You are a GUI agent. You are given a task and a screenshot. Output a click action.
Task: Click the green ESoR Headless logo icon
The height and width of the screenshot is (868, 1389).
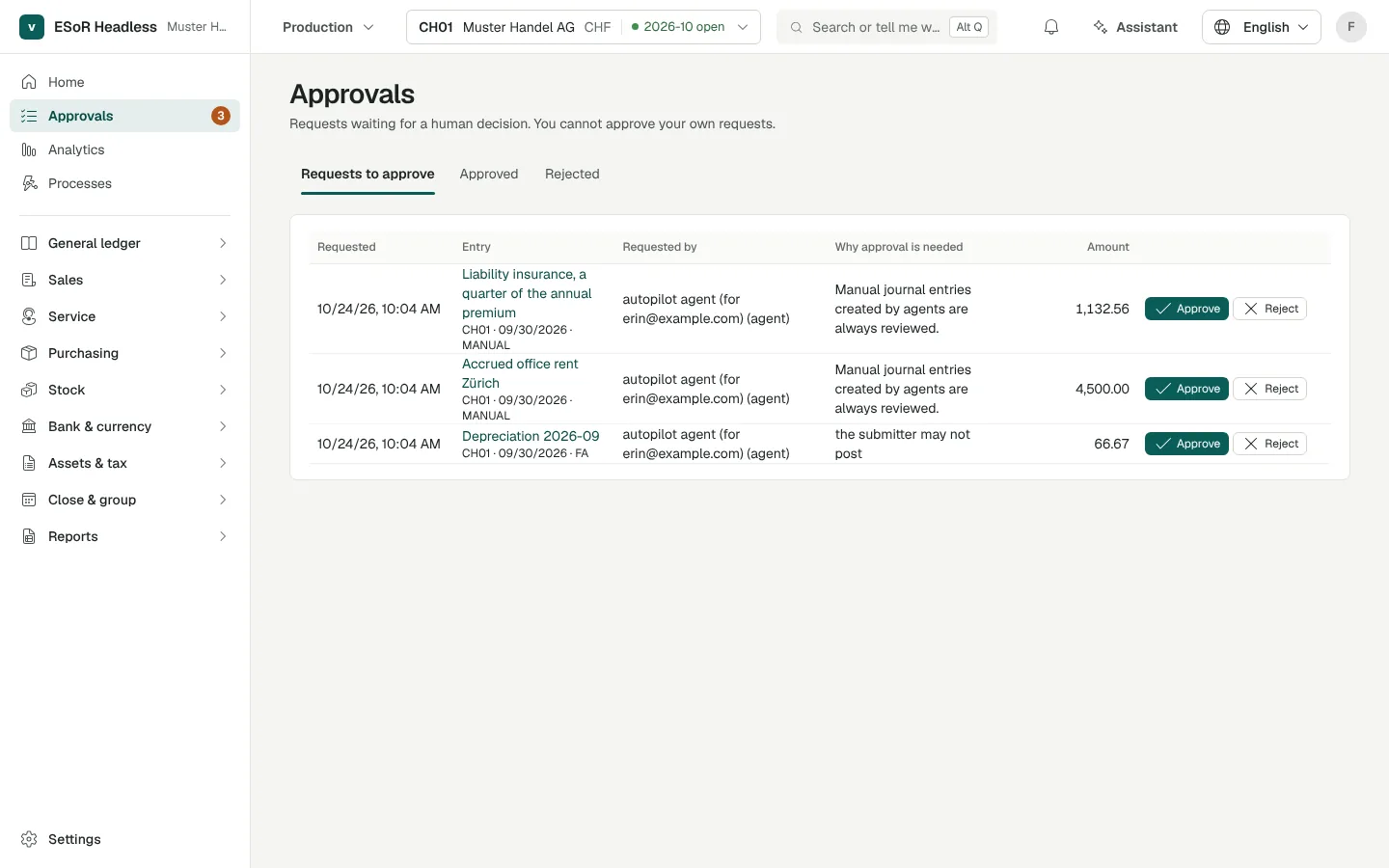coord(32,27)
